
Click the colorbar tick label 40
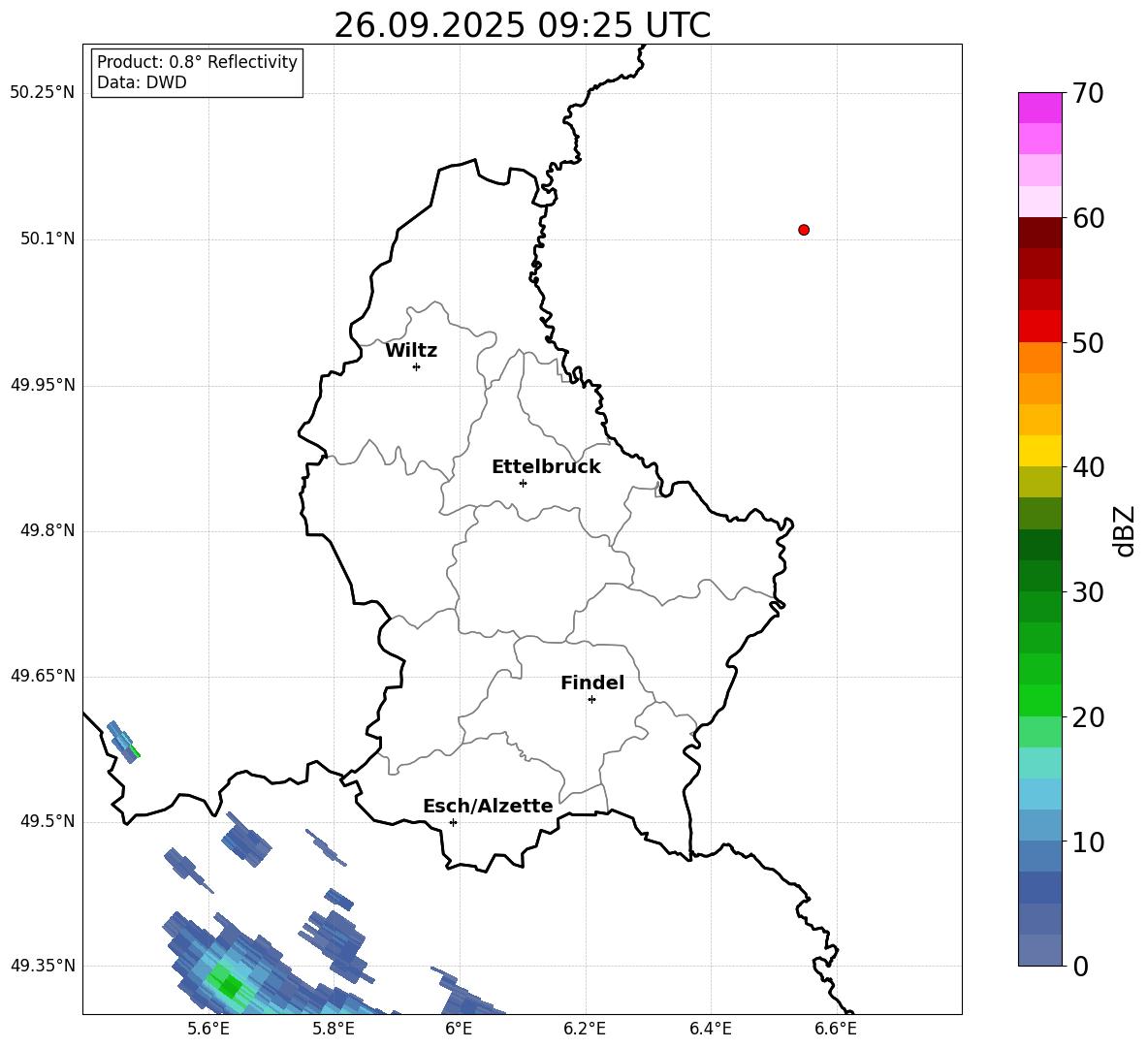pyautogui.click(x=1088, y=467)
